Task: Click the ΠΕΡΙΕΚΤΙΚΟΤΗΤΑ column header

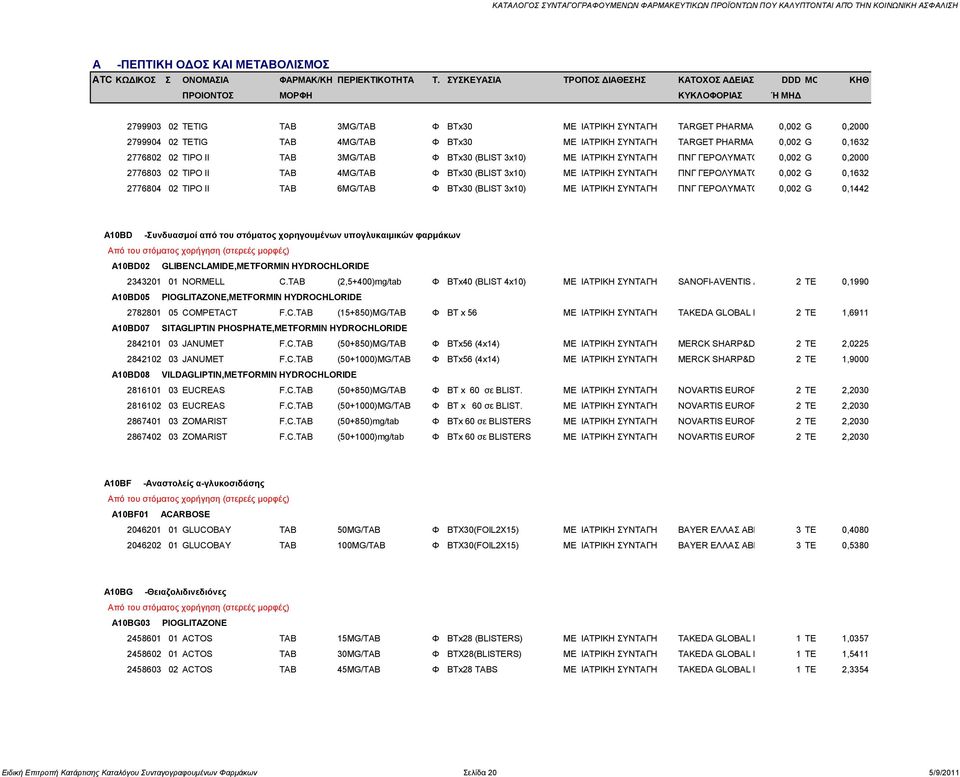Action: (x=375, y=80)
